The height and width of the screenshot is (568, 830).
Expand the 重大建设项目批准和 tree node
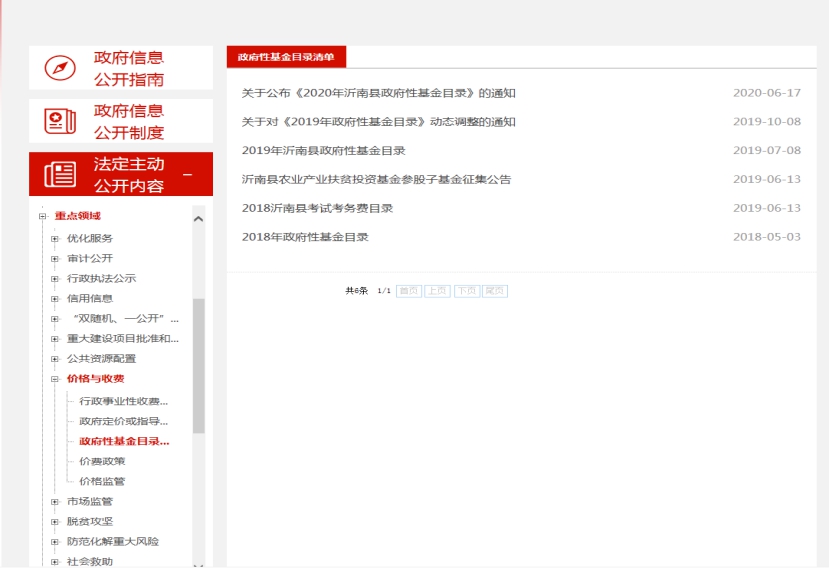tap(55, 339)
